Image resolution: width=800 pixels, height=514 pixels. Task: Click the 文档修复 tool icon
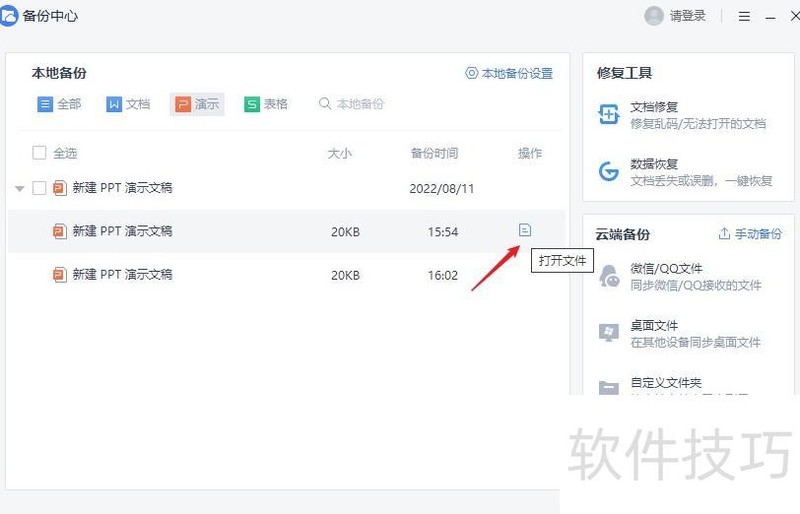(x=609, y=114)
